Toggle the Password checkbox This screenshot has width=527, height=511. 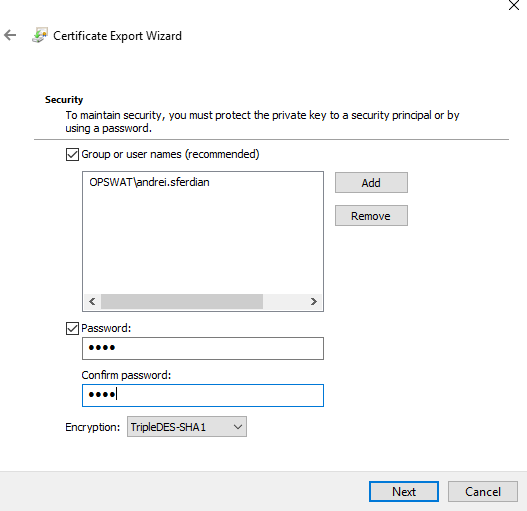click(x=72, y=328)
